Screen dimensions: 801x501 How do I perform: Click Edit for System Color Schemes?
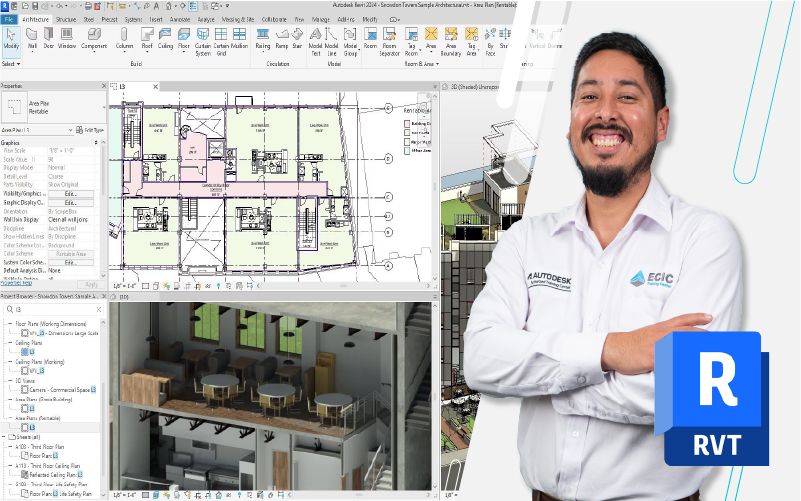click(70, 263)
